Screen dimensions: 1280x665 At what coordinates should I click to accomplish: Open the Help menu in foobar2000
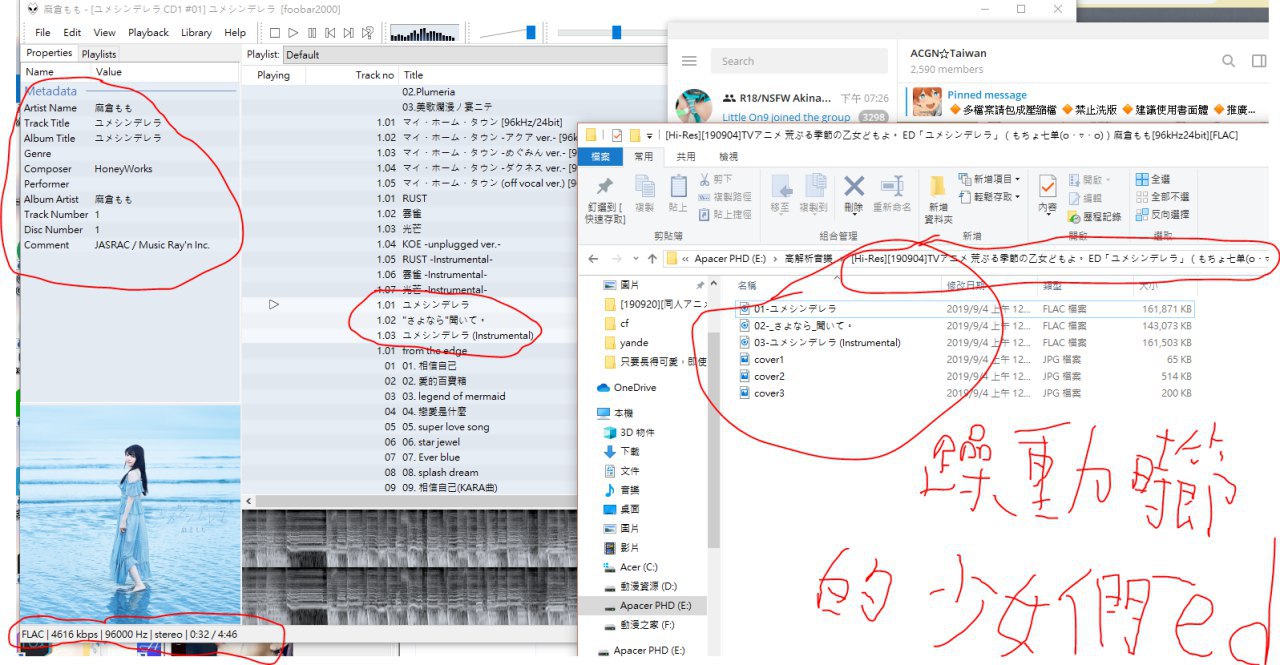click(x=235, y=33)
